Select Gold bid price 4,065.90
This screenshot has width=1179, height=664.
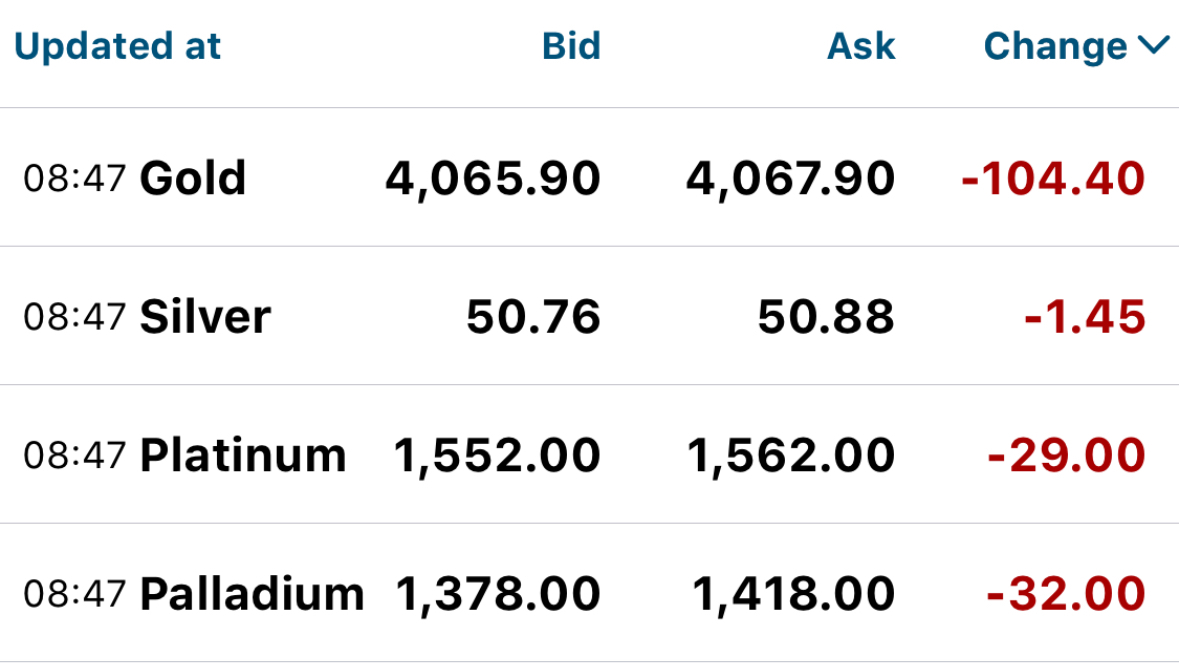(493, 179)
